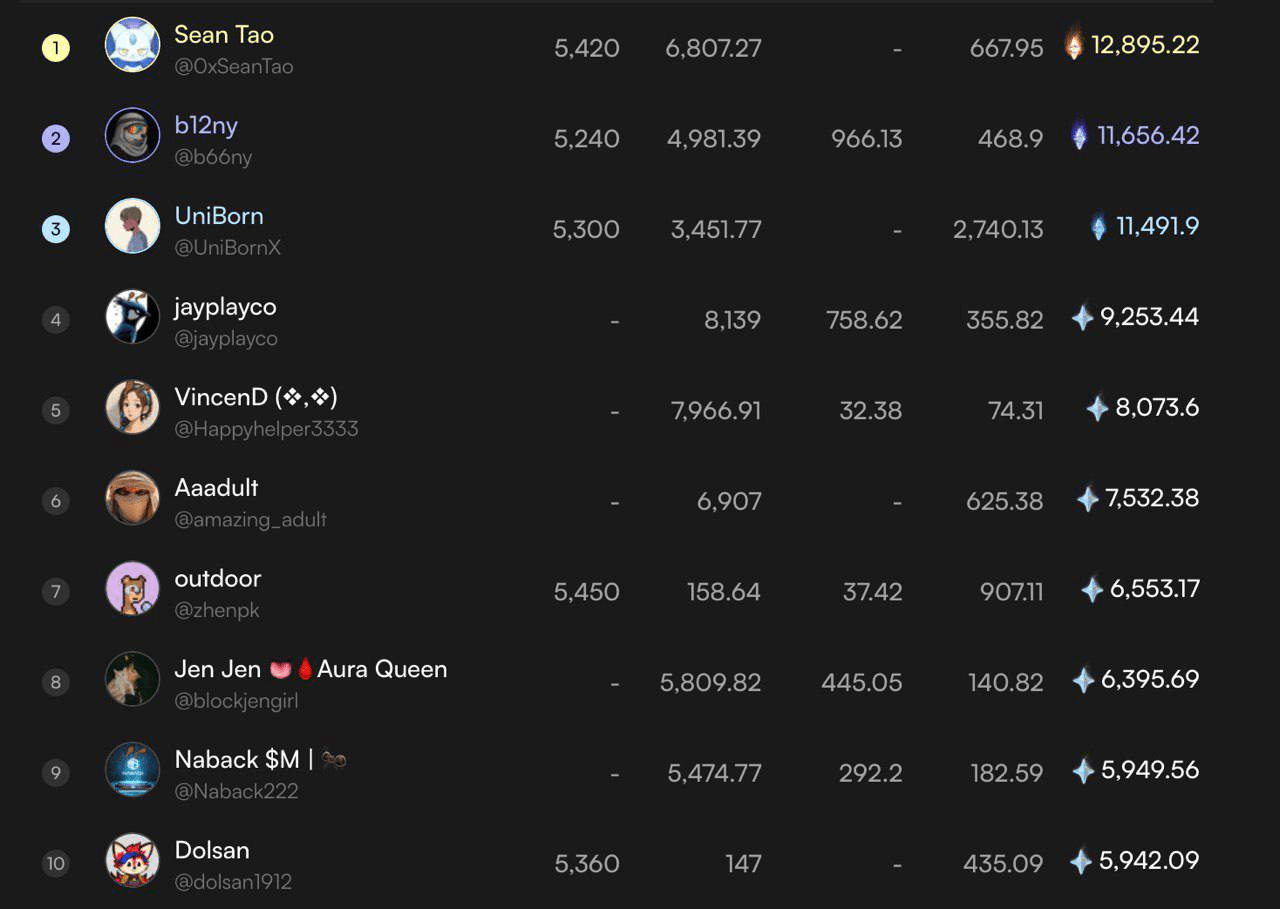1280x909 pixels.
Task: Click the gold rank 1 badge
Action: [x=56, y=47]
